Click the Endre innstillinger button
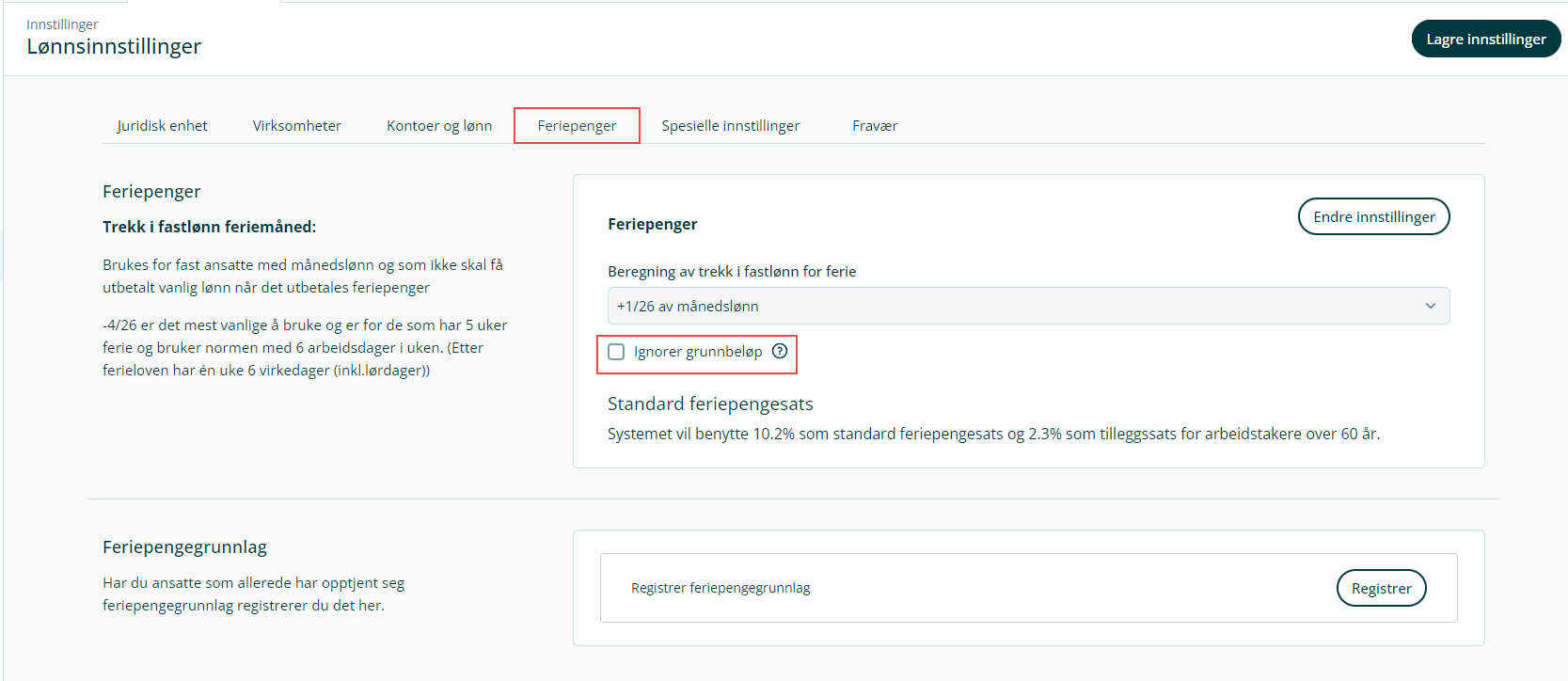The image size is (1568, 681). tap(1373, 216)
